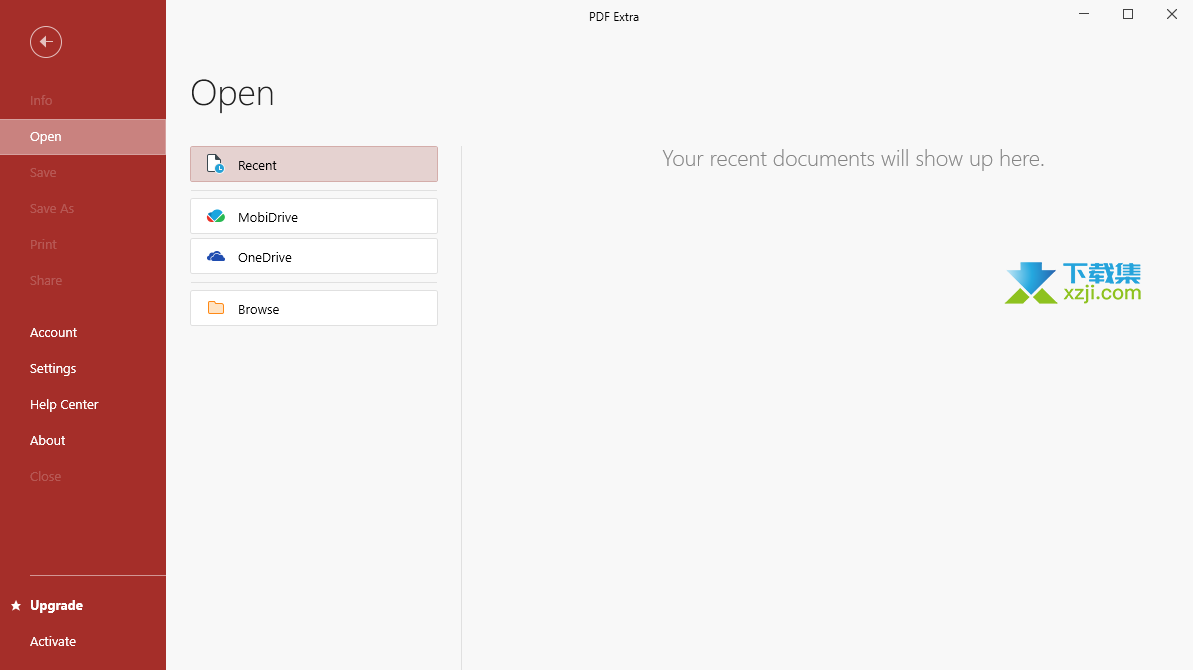Click the back arrow circle icon
Viewport: 1193px width, 670px height.
tap(46, 42)
